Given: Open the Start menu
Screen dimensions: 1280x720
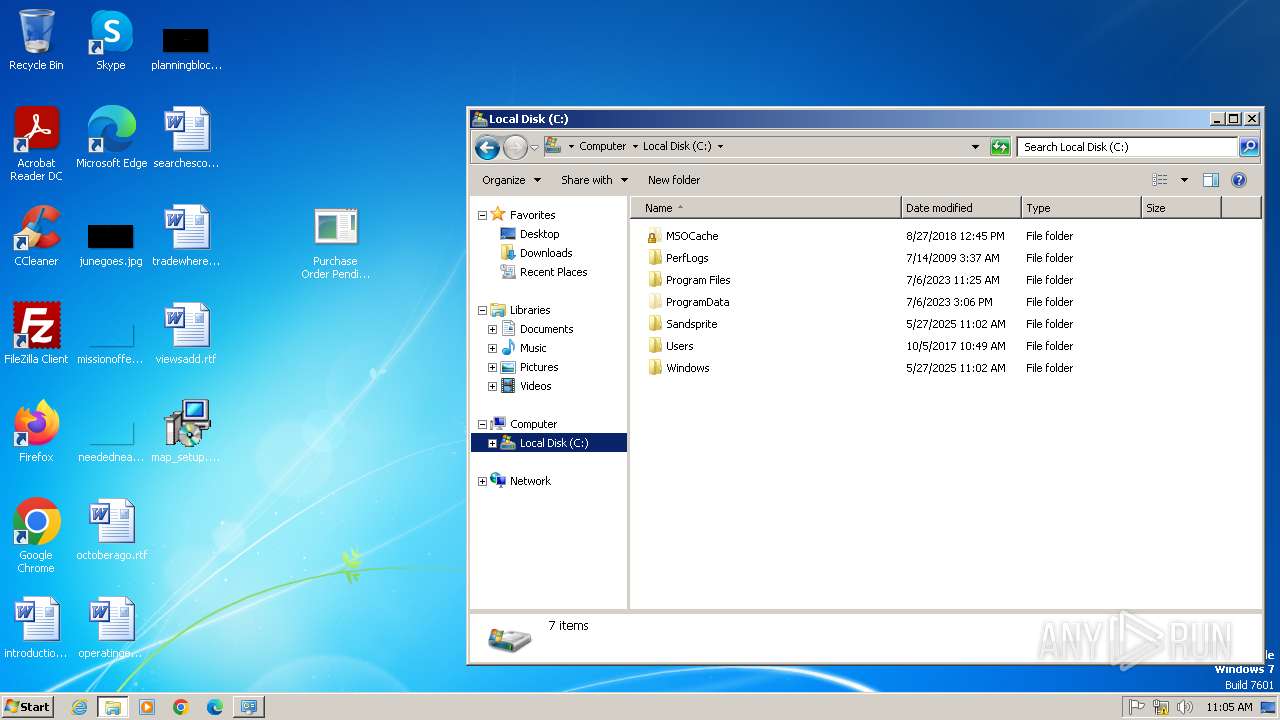Looking at the screenshot, I should (27, 706).
